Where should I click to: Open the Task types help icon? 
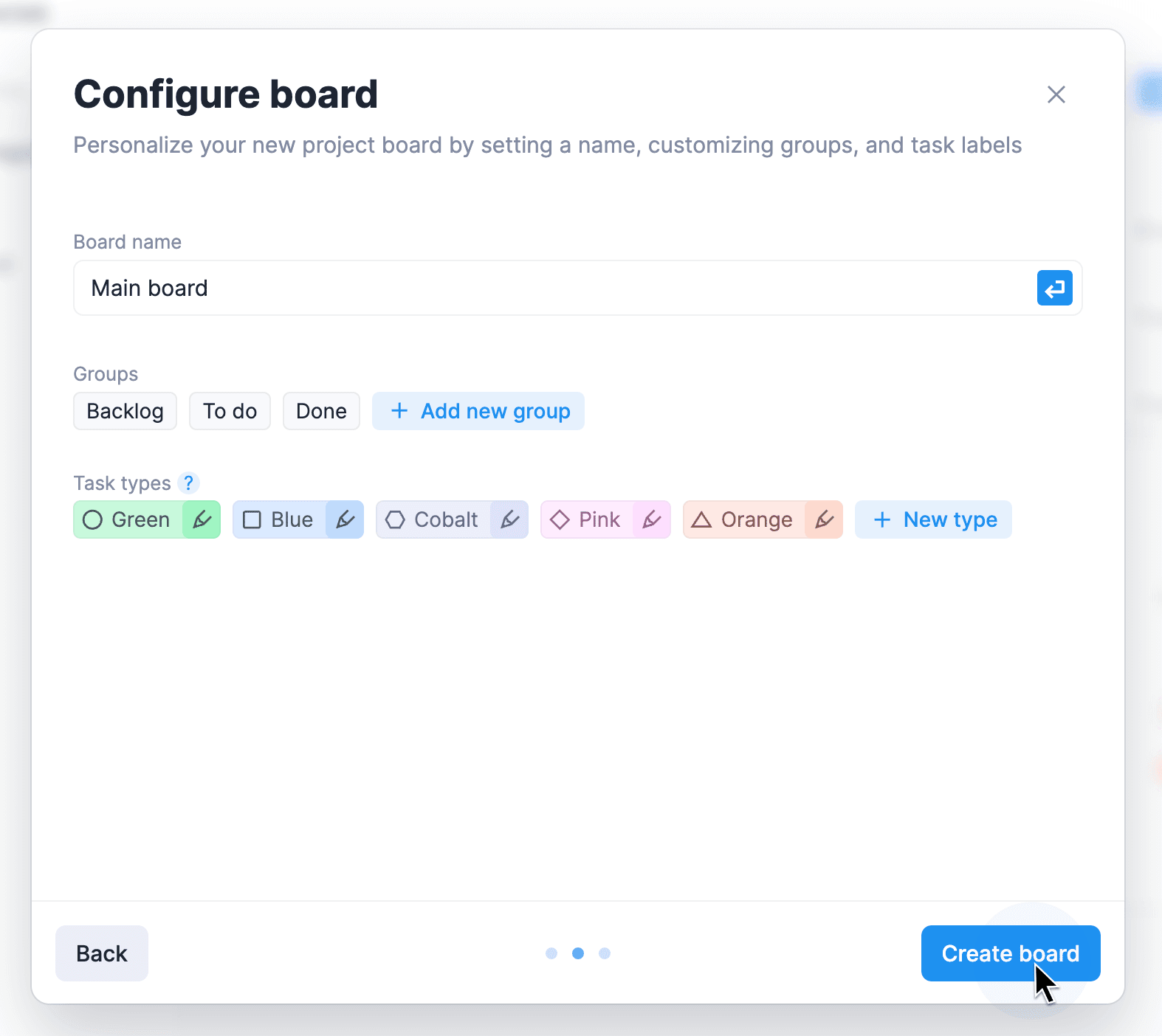point(189,483)
